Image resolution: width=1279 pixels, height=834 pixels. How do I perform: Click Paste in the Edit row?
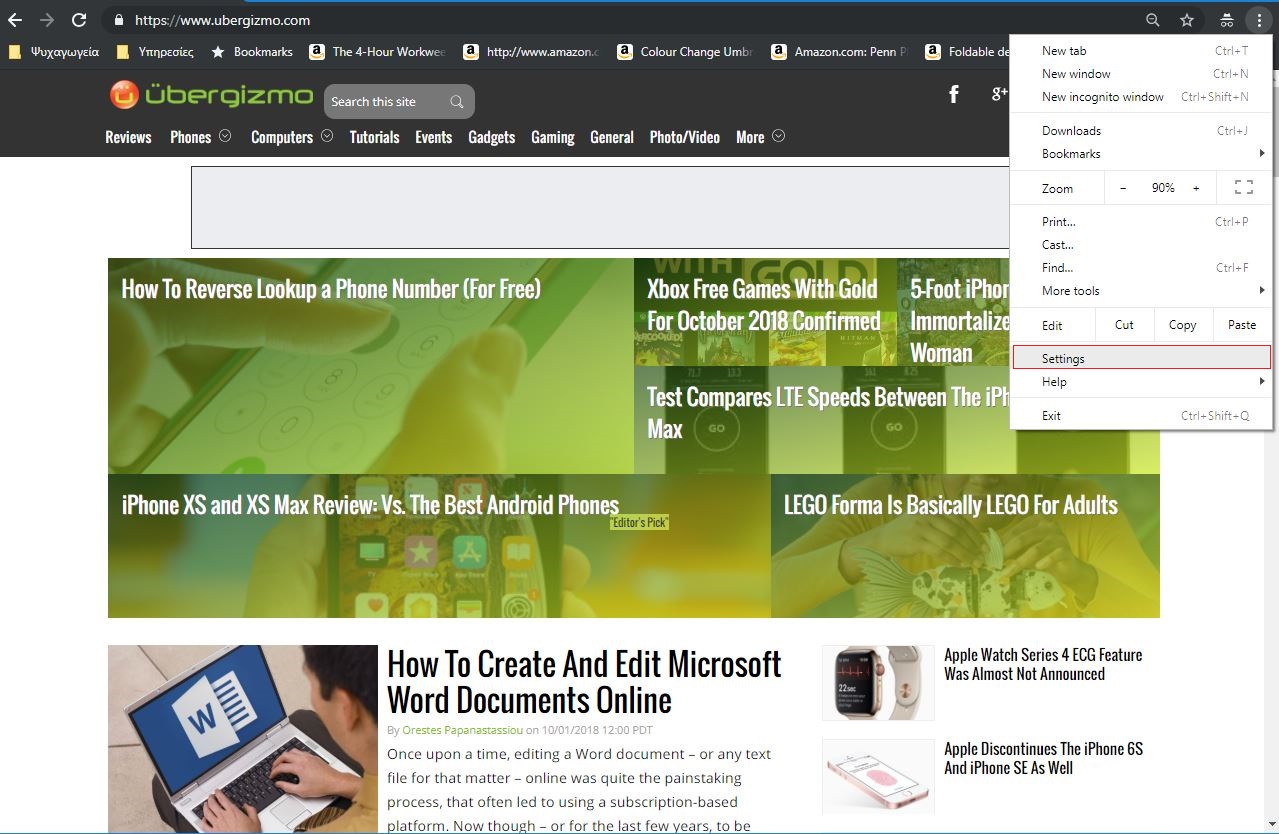(1242, 325)
